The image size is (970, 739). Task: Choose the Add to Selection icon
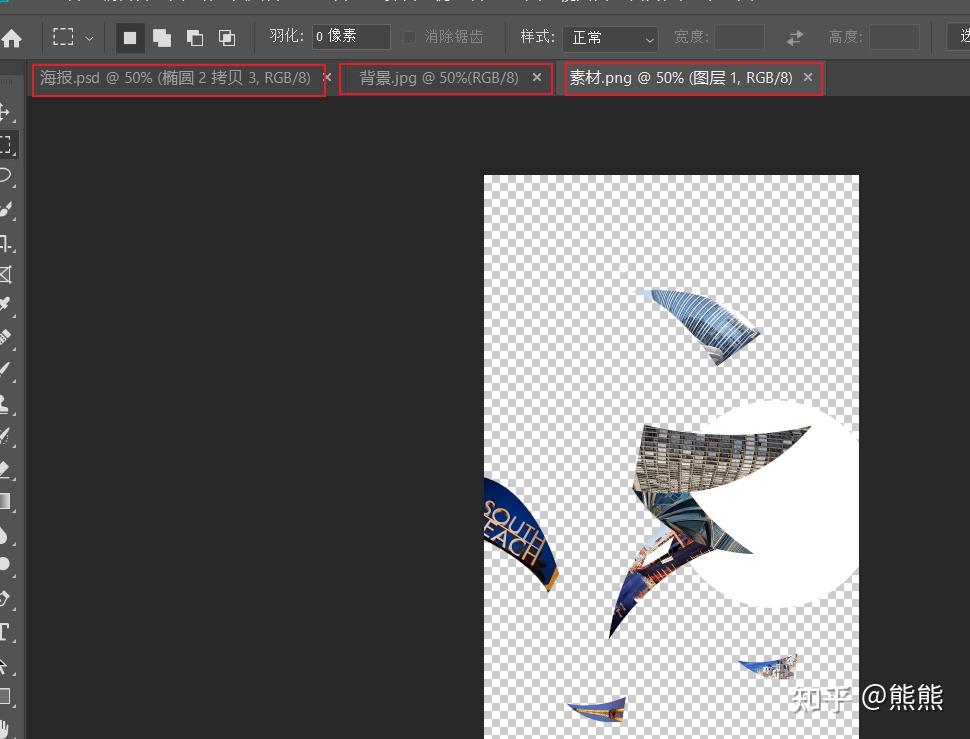click(x=162, y=38)
